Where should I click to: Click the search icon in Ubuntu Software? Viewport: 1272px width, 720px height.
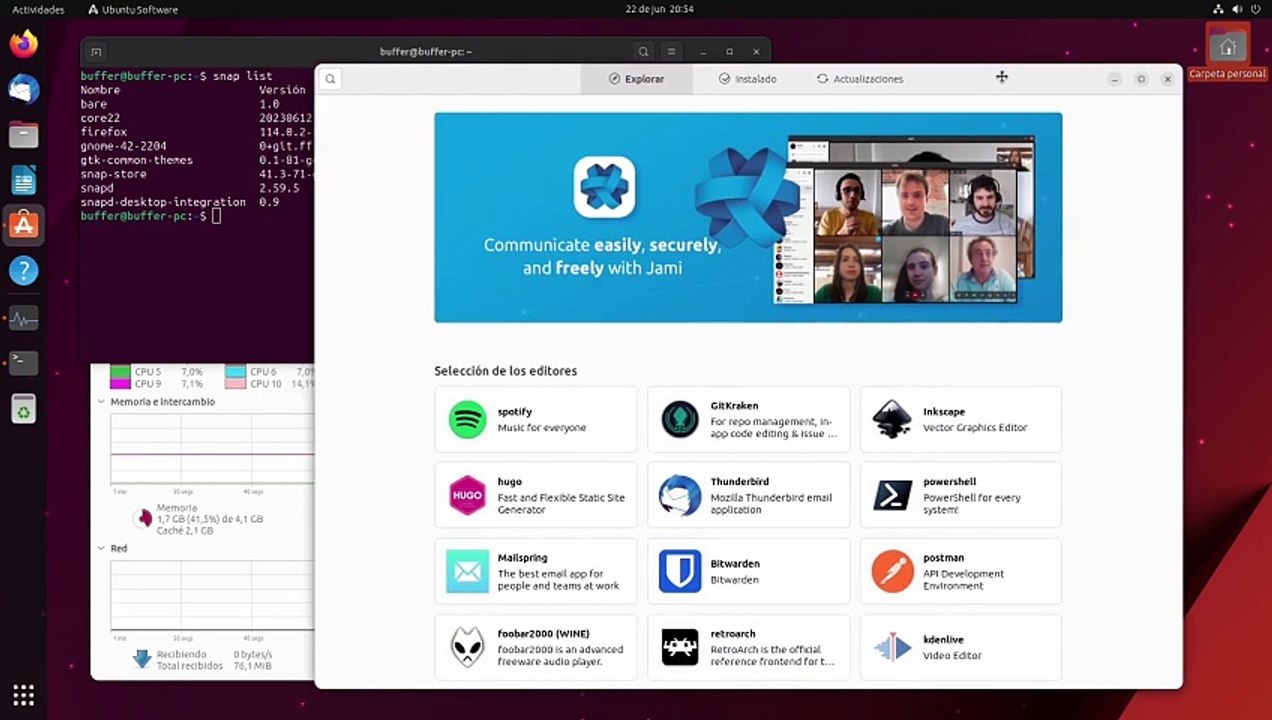(x=331, y=79)
